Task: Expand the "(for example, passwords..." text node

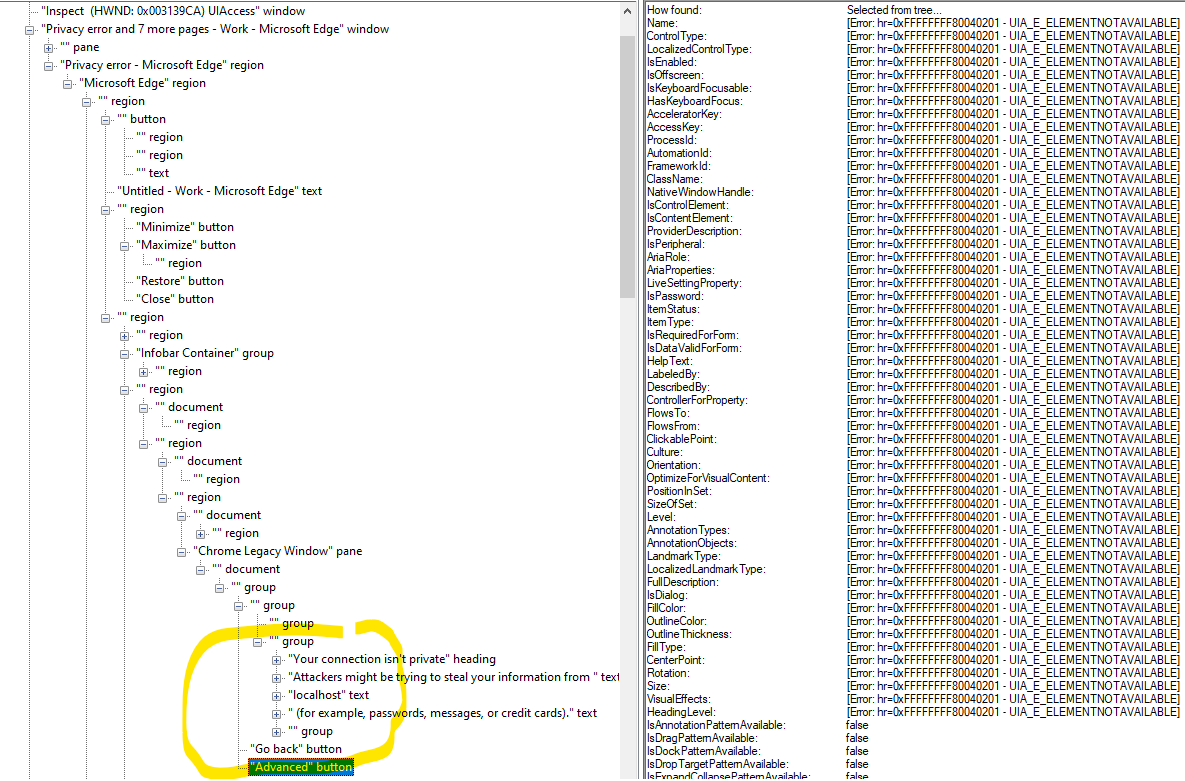Action: coord(277,714)
